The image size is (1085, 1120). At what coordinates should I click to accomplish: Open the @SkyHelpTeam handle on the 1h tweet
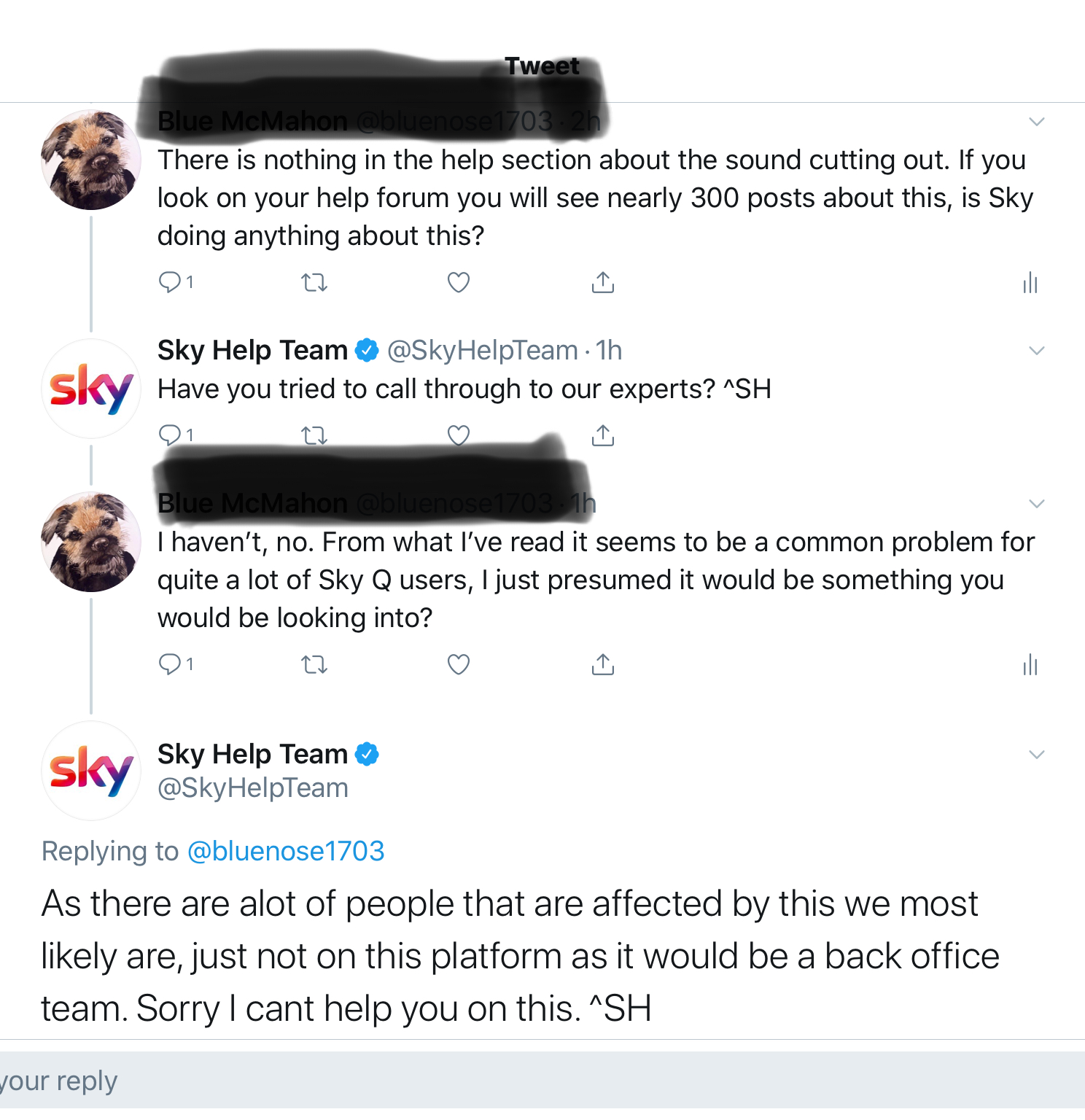click(483, 351)
